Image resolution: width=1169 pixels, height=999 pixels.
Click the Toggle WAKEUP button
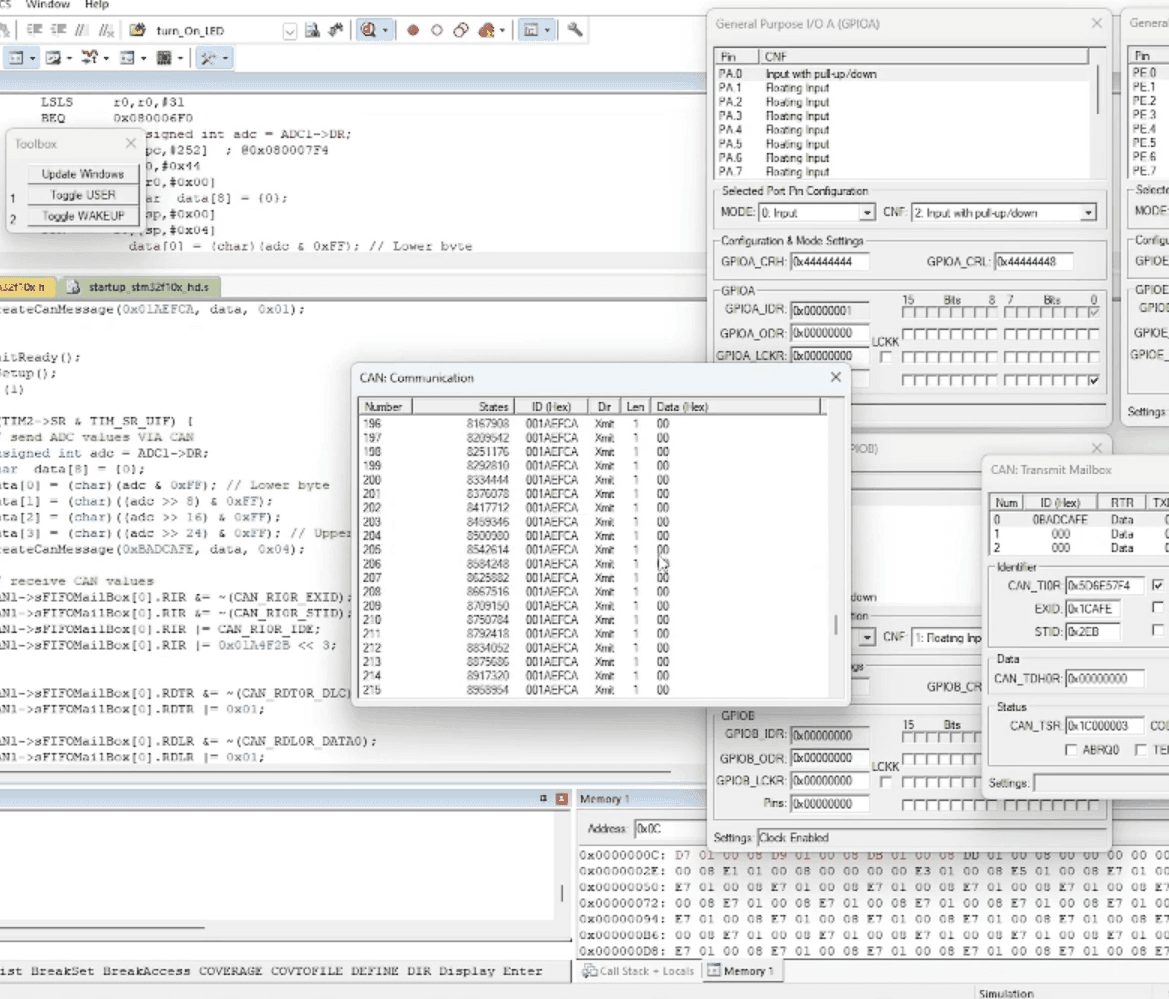coord(83,215)
